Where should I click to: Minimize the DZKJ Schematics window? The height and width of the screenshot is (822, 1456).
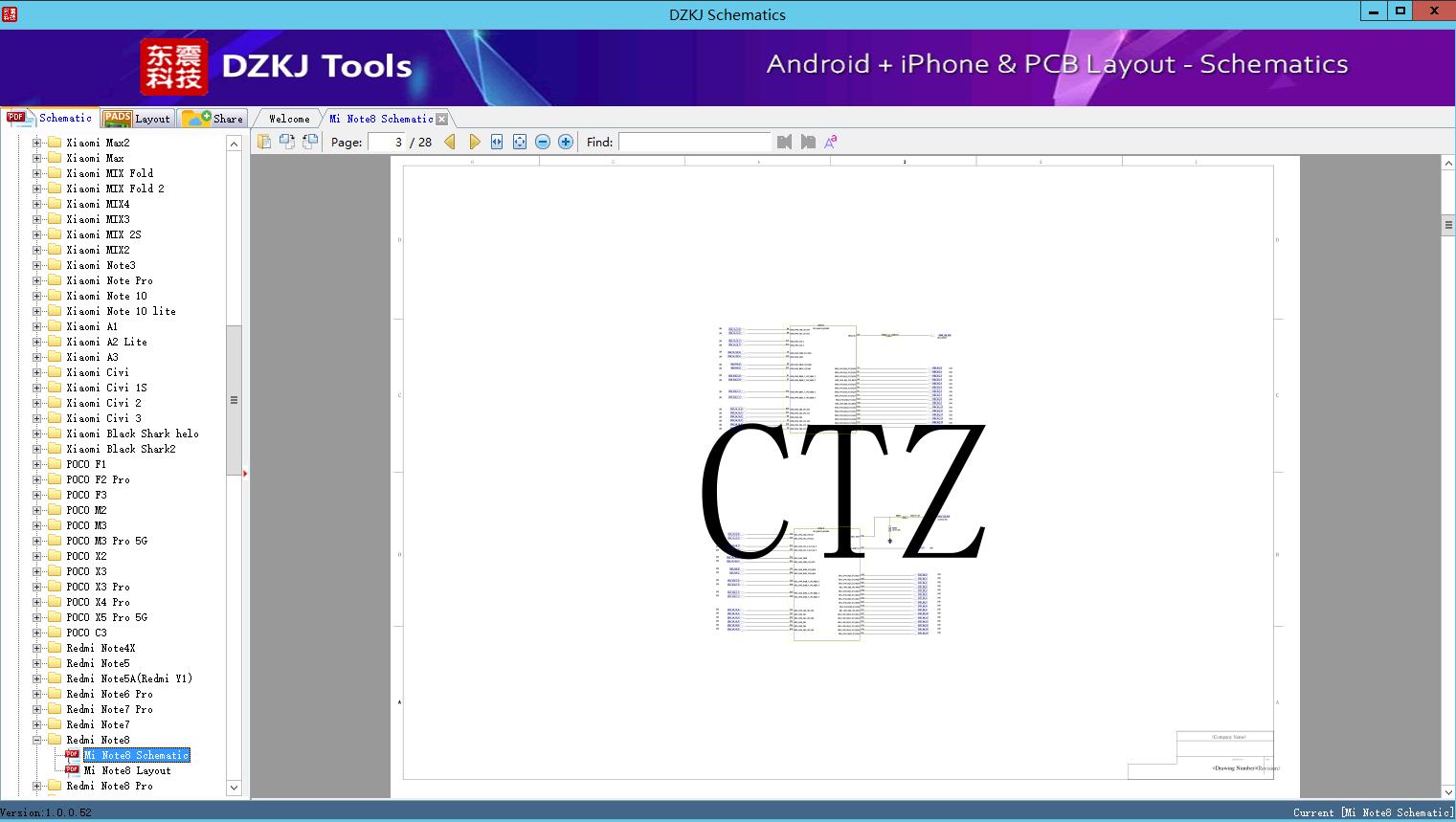[1374, 11]
